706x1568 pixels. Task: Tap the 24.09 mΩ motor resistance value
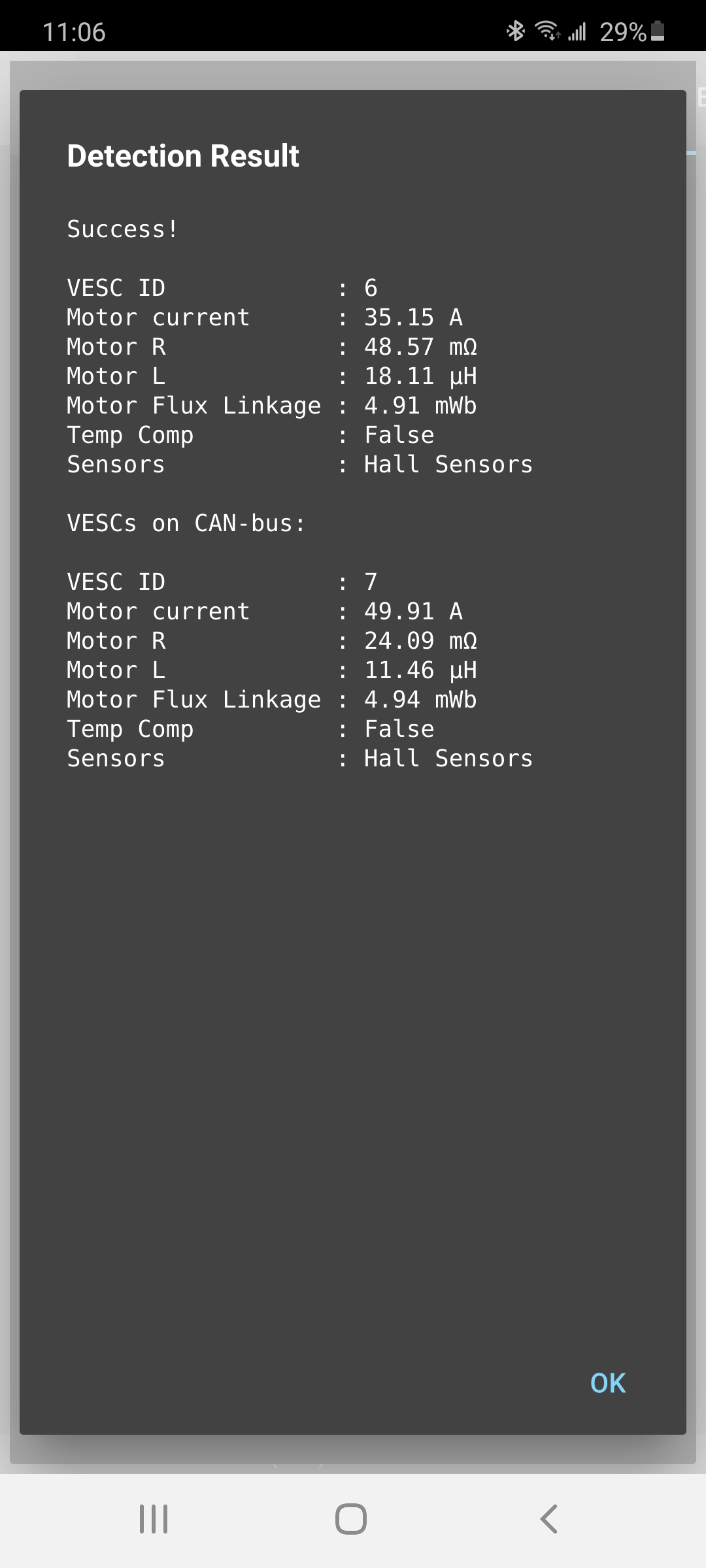pos(420,641)
